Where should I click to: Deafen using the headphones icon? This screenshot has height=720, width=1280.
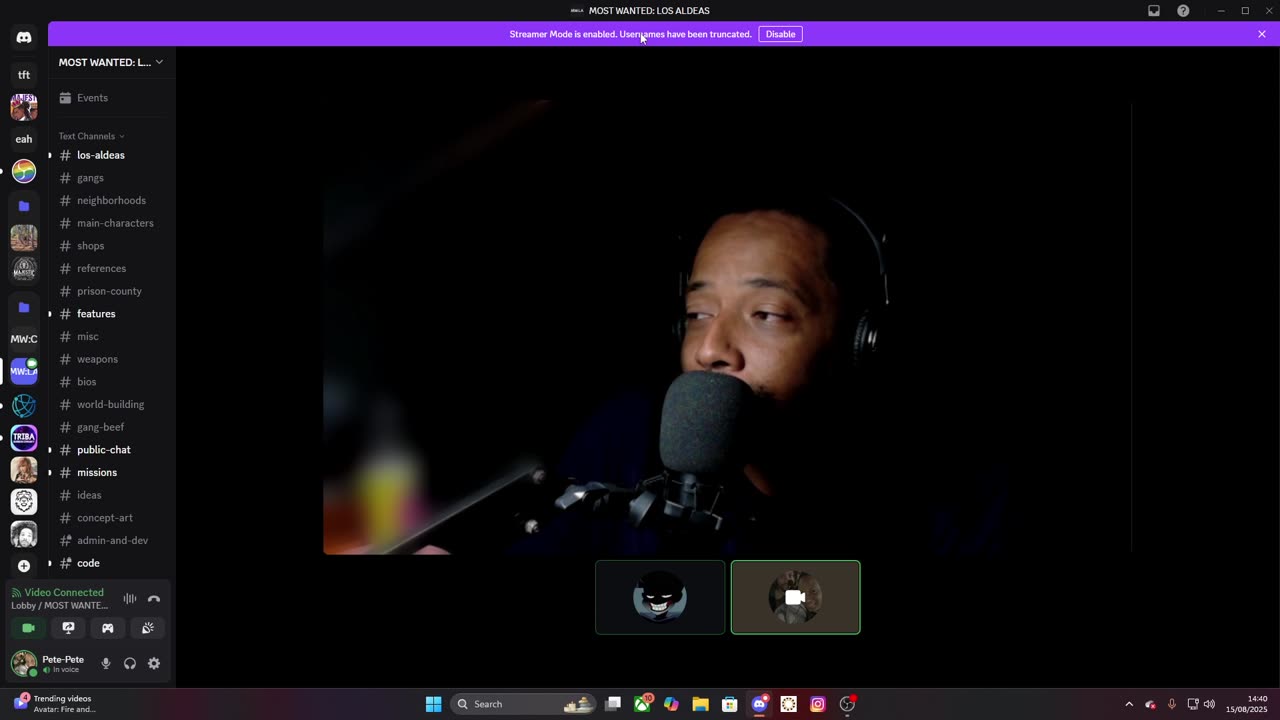[x=130, y=663]
